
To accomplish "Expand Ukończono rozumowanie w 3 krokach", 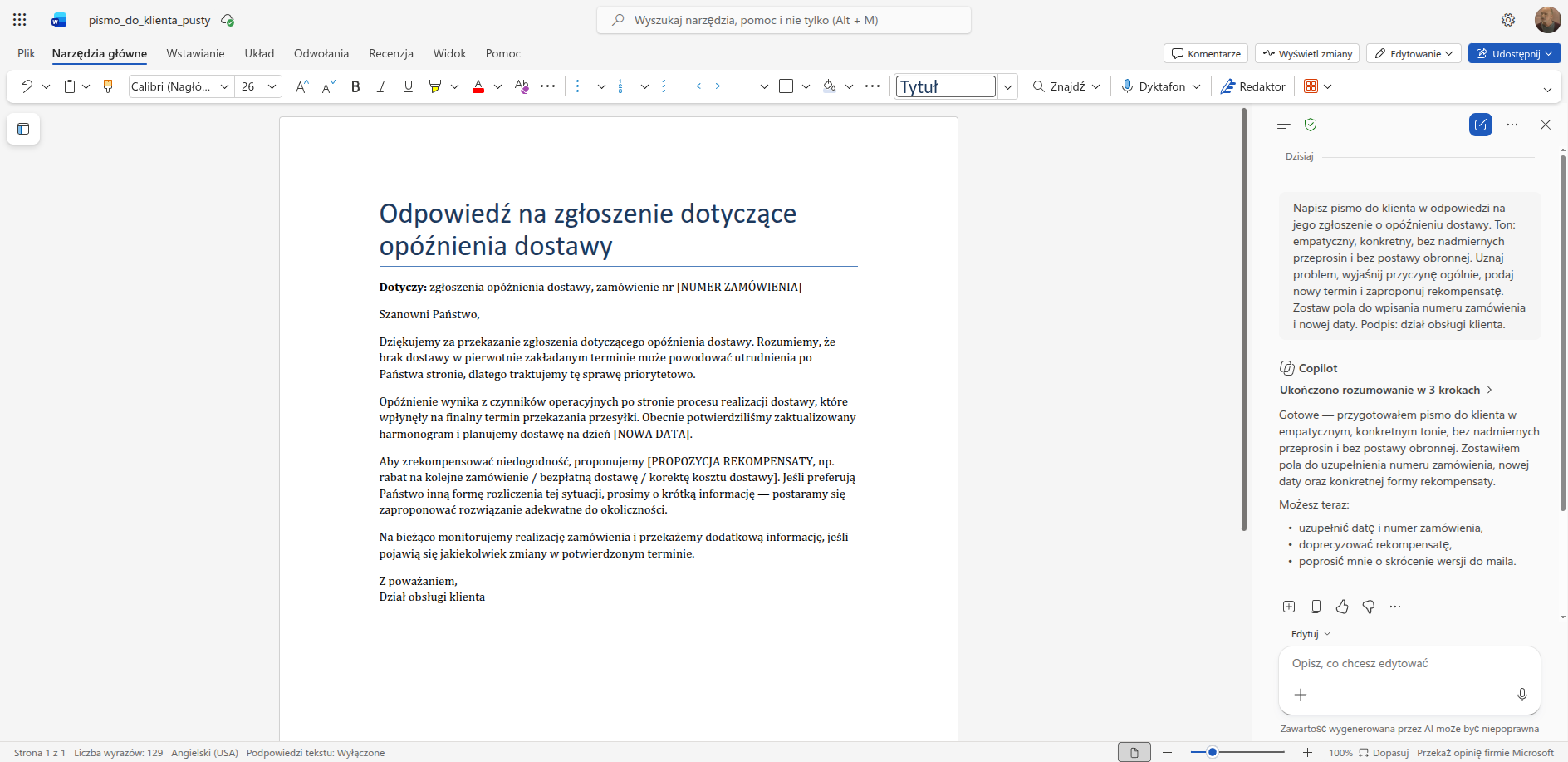I will point(1386,390).
